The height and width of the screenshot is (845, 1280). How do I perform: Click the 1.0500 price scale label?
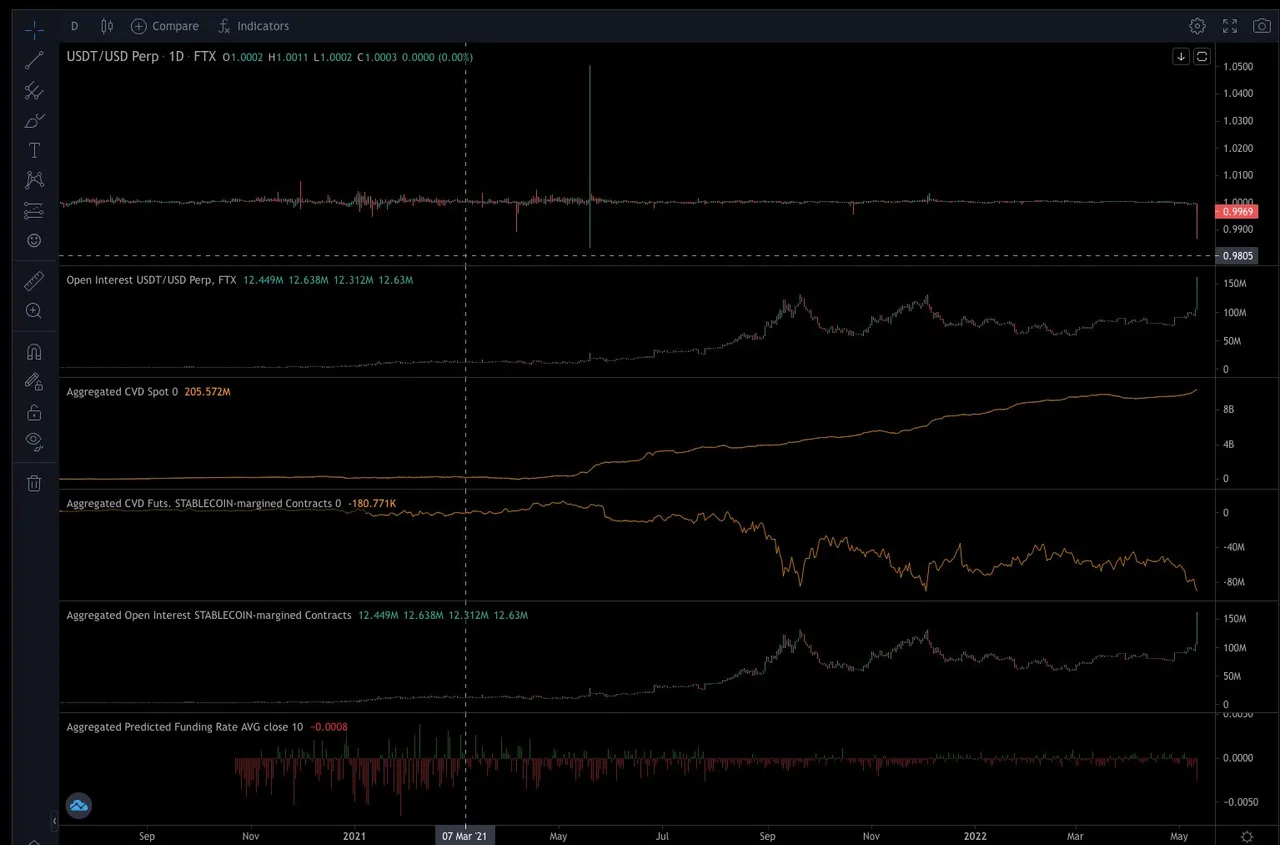click(x=1238, y=67)
